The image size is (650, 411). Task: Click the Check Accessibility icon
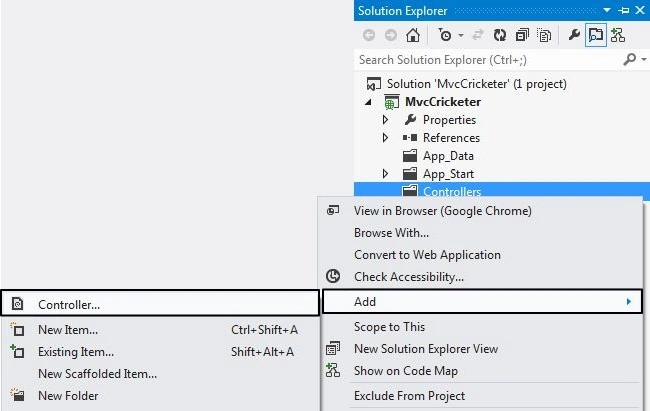click(333, 276)
